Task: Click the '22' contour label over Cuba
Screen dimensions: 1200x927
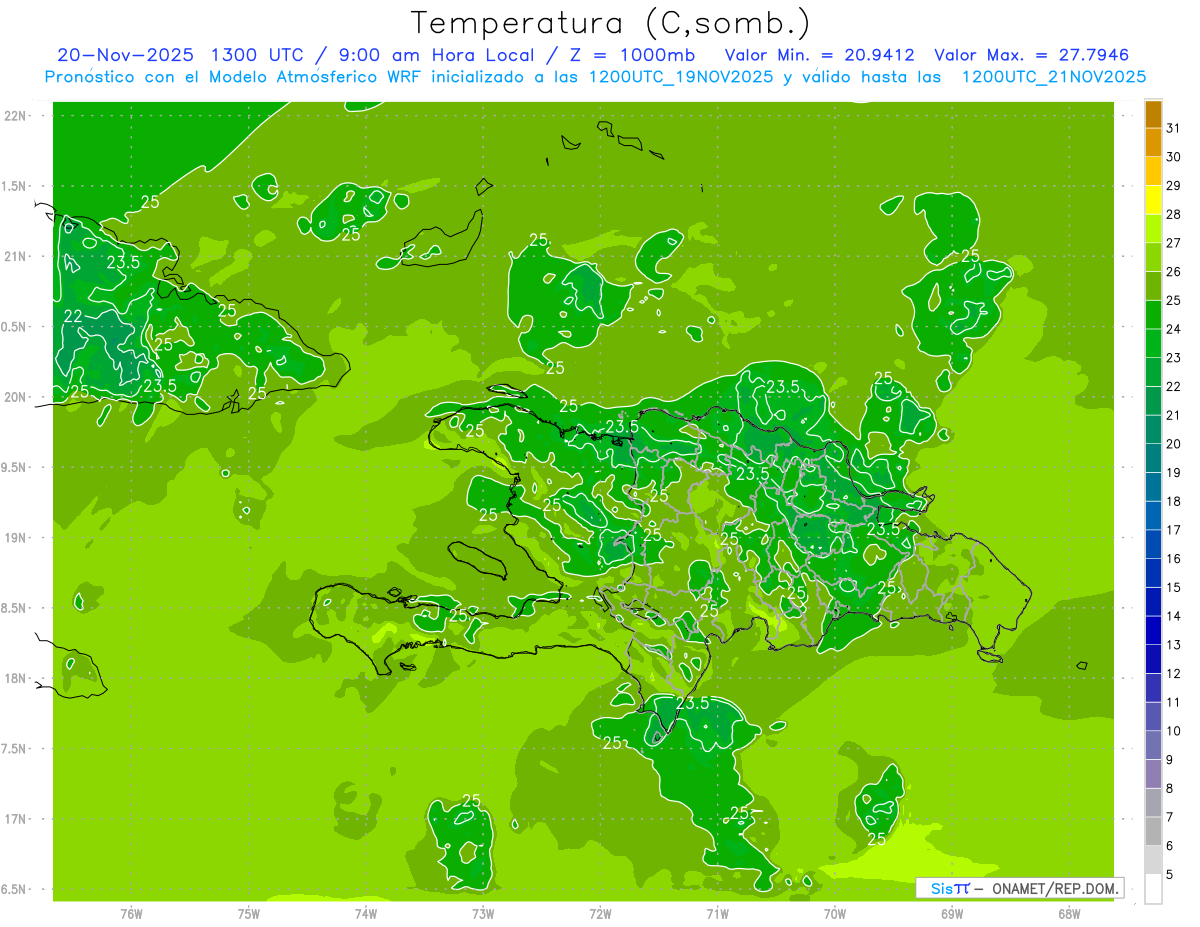Action: click(x=73, y=316)
